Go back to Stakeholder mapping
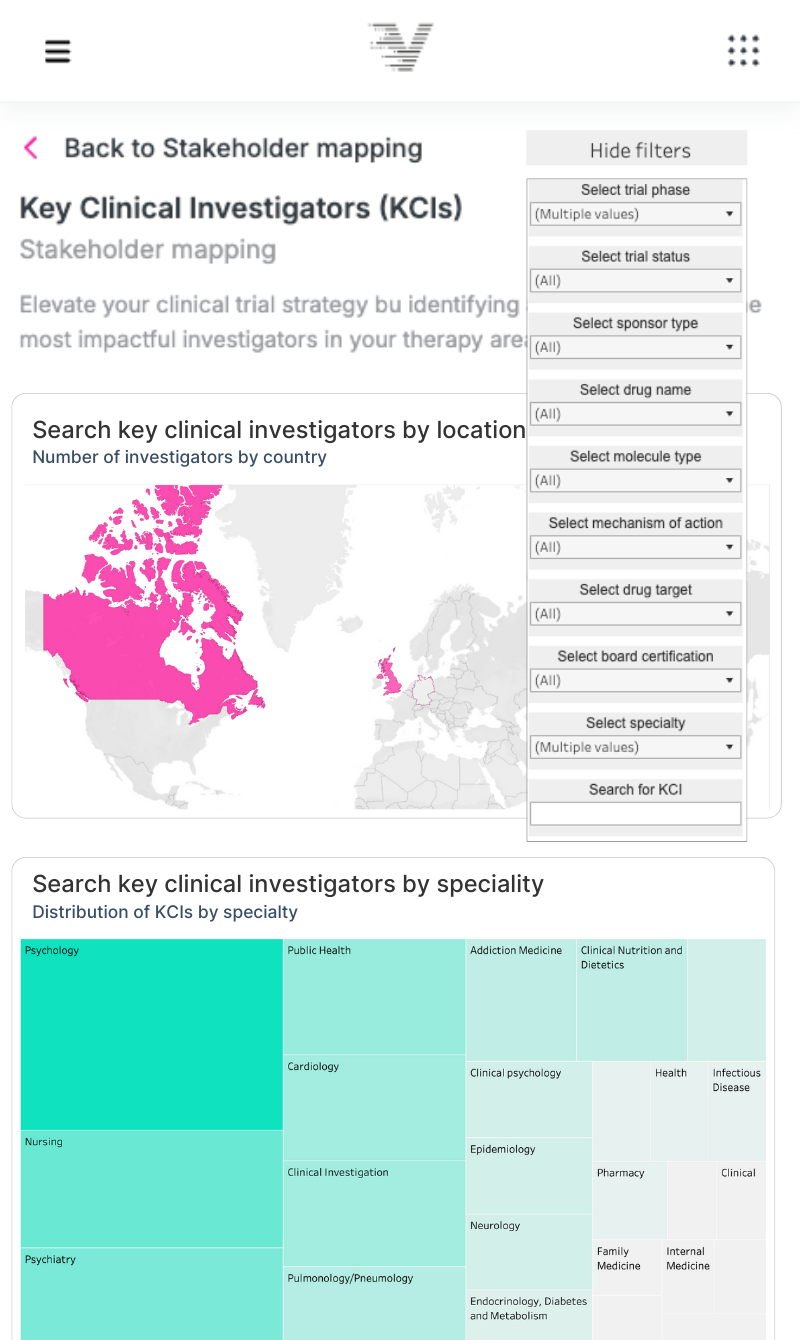 (x=243, y=148)
